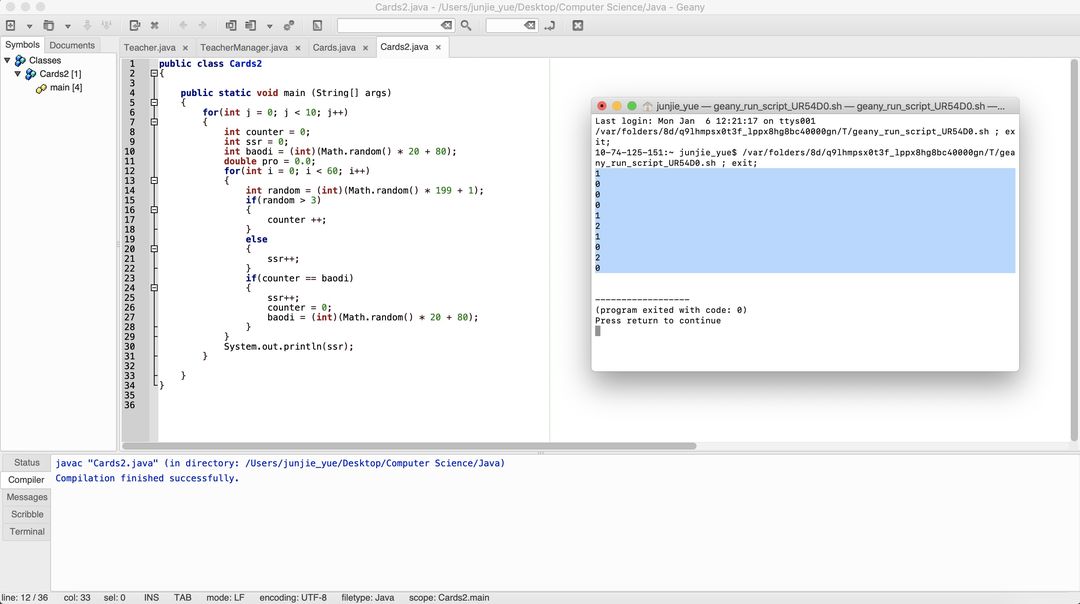Run the program with the gears icon
The height and width of the screenshot is (604, 1080).
[x=289, y=25]
